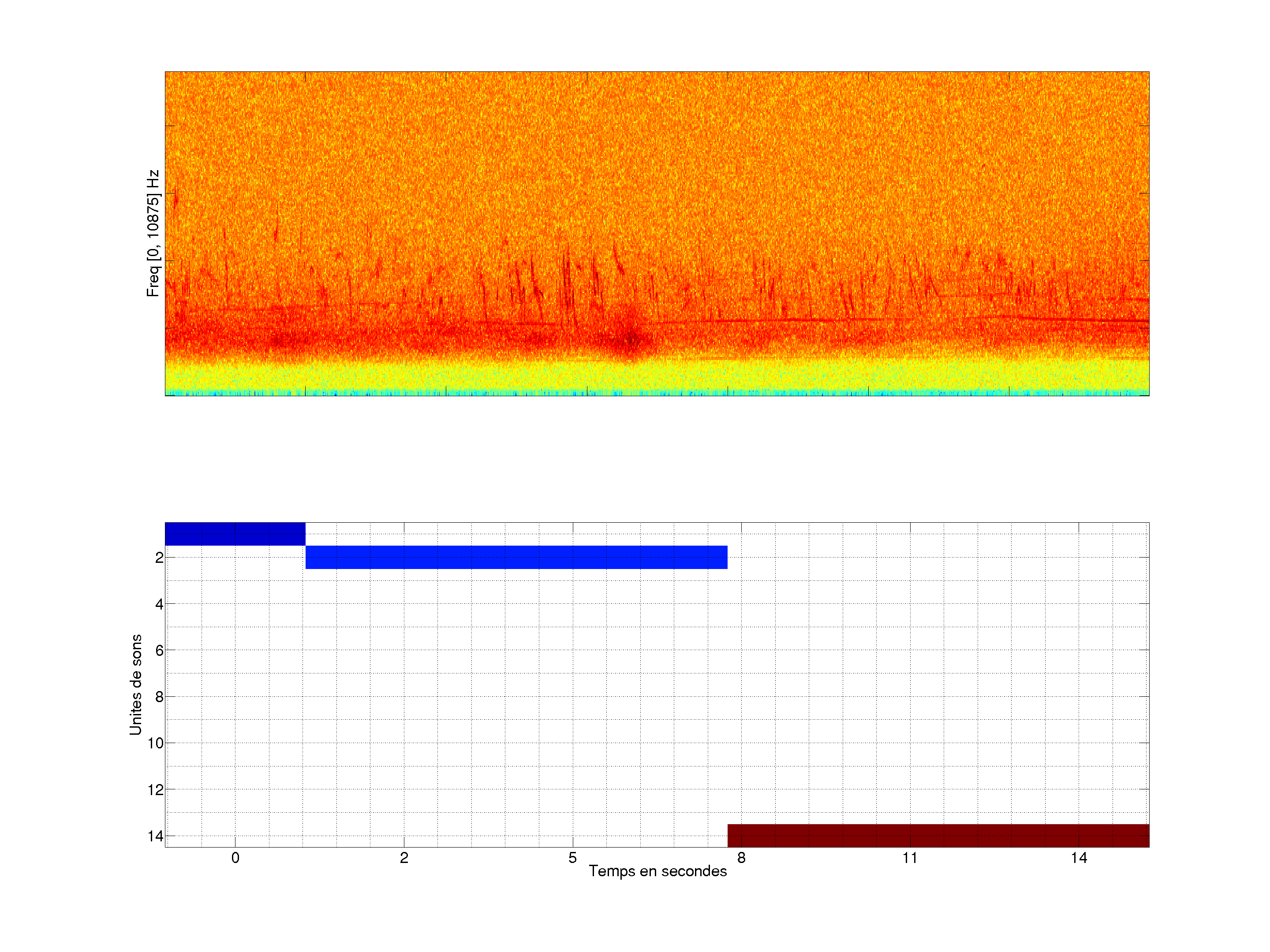Click the 'Unites de sons' y-axis label
Image resolution: width=1270 pixels, height=952 pixels.
tap(135, 684)
